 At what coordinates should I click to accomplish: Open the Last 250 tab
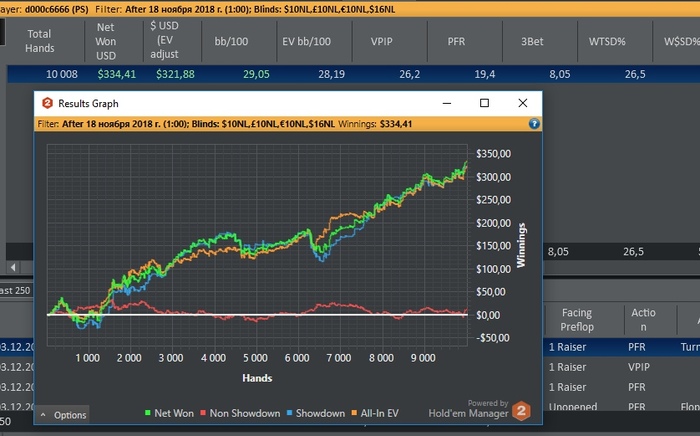(x=15, y=291)
